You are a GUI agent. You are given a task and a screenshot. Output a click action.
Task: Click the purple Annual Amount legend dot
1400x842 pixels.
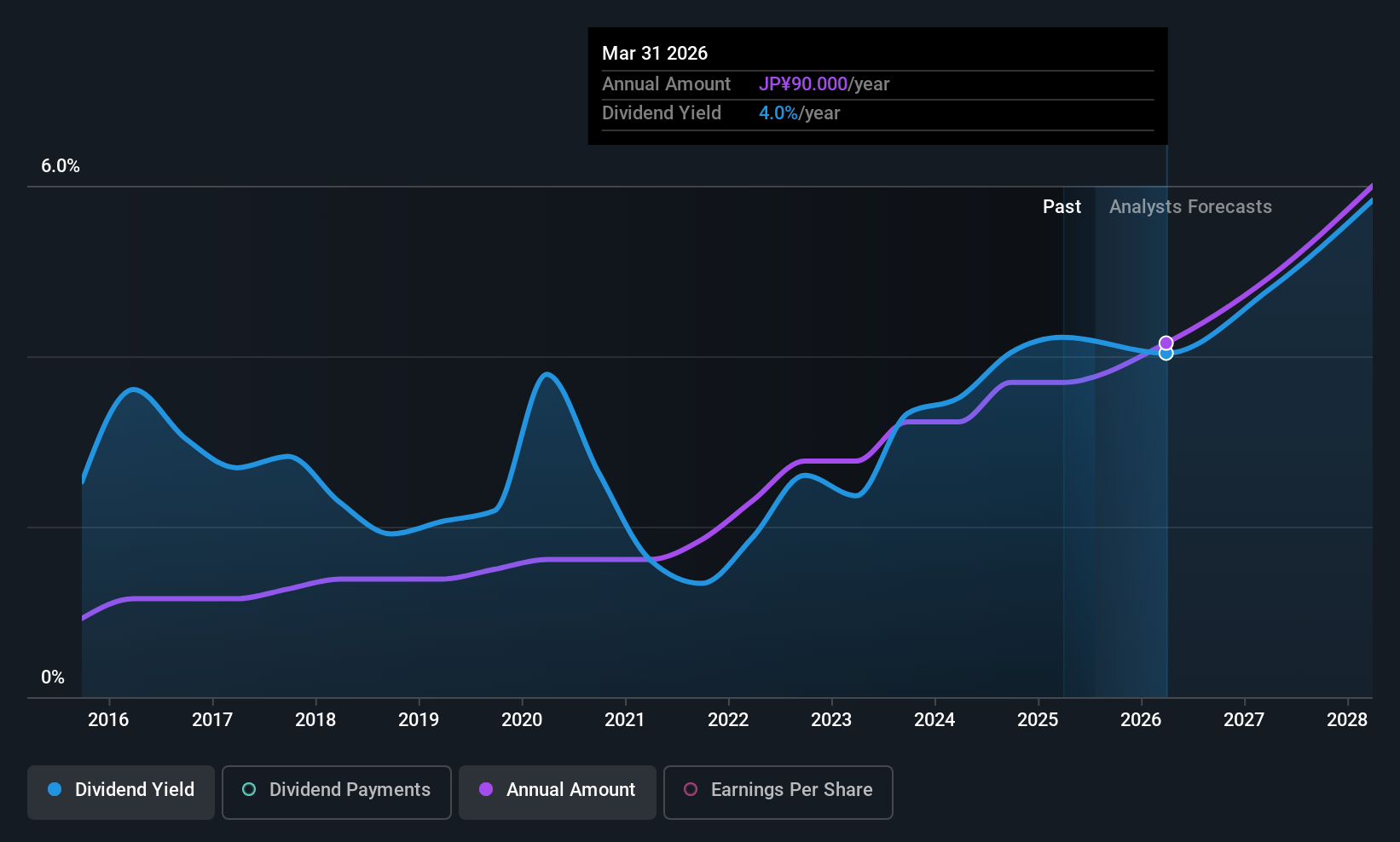(486, 790)
